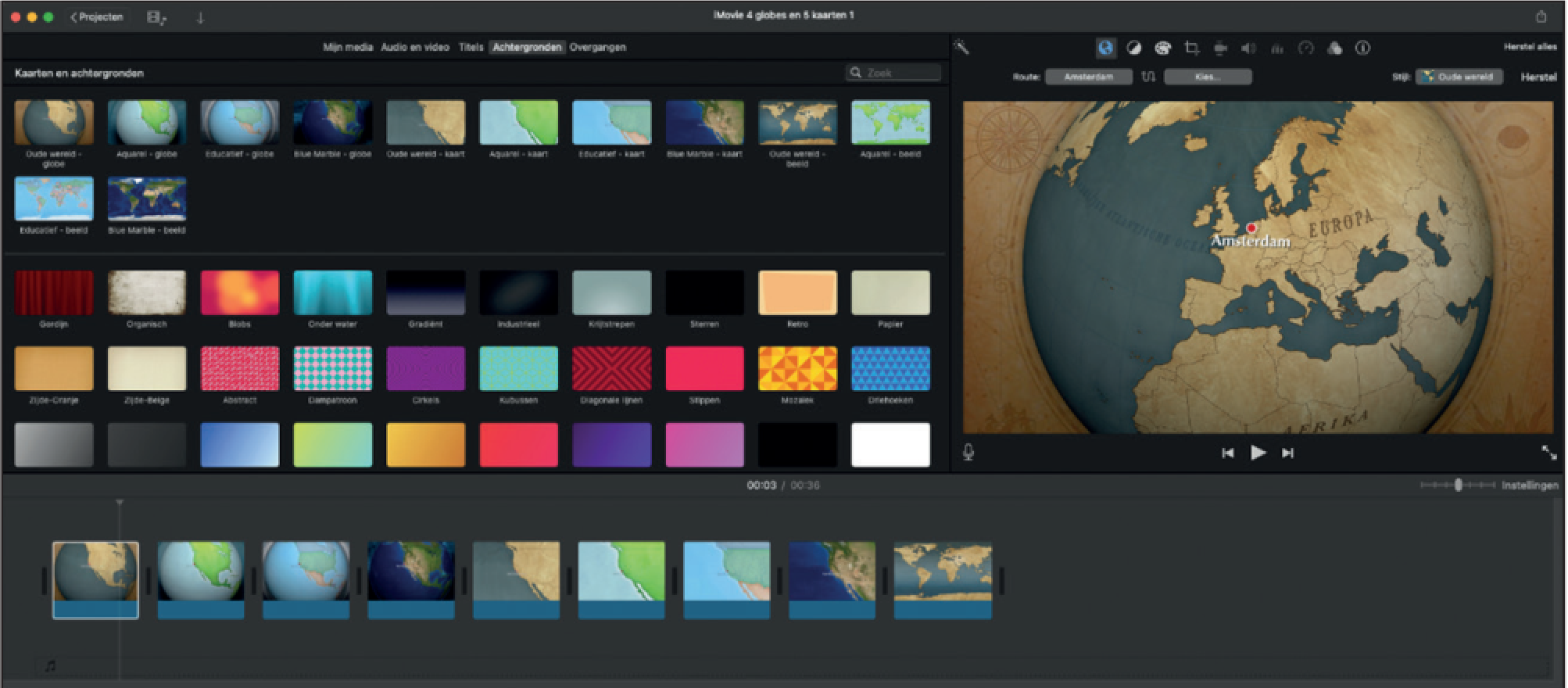This screenshot has height=688, width=1568.
Task: Open the Amsterdam route start dropdown
Action: point(1088,77)
